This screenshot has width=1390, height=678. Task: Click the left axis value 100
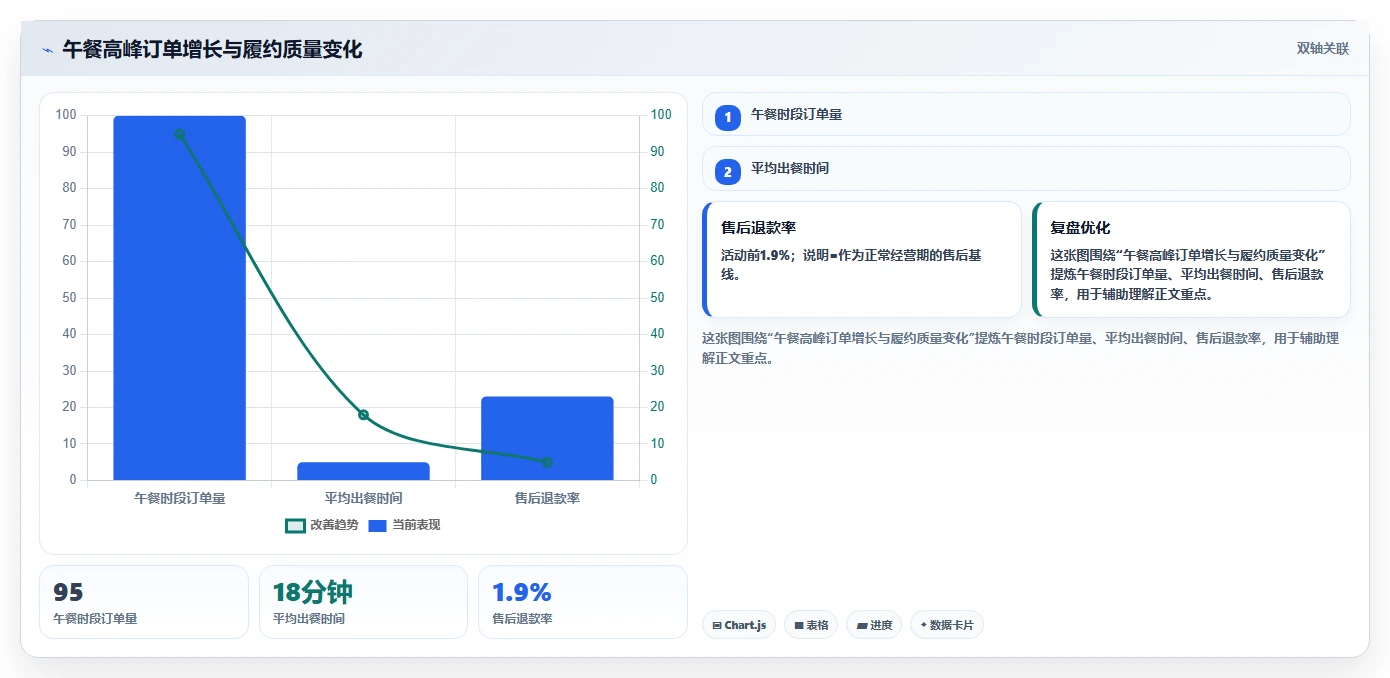coord(66,115)
